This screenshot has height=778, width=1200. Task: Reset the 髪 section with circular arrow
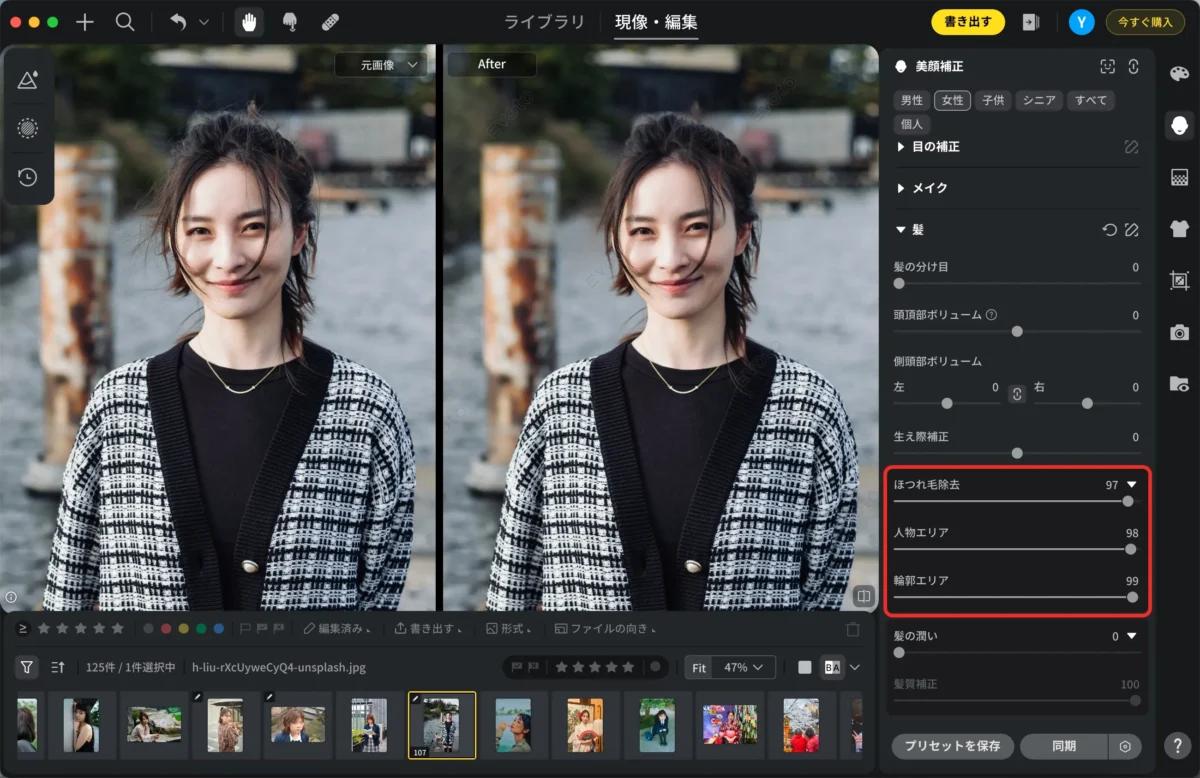(1109, 230)
